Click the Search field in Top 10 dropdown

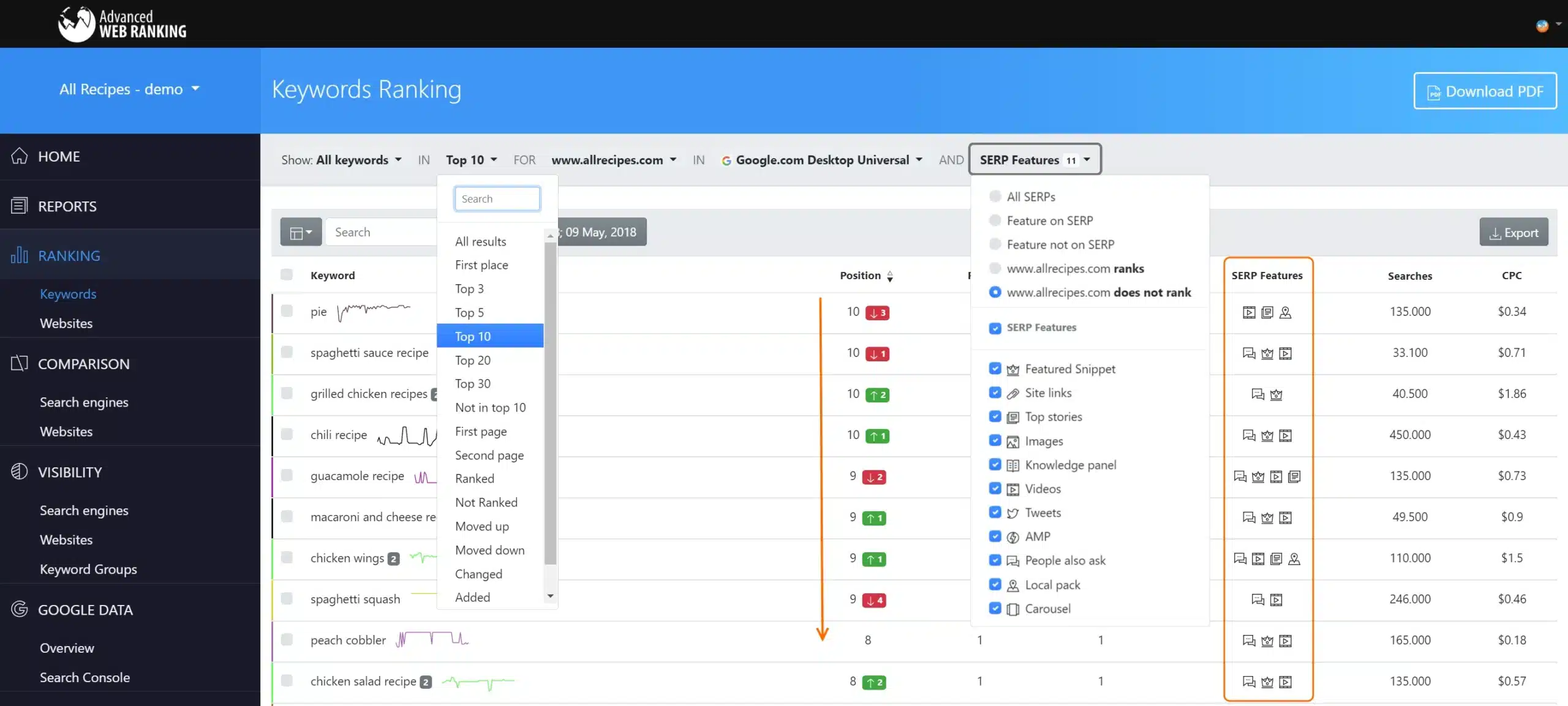497,198
